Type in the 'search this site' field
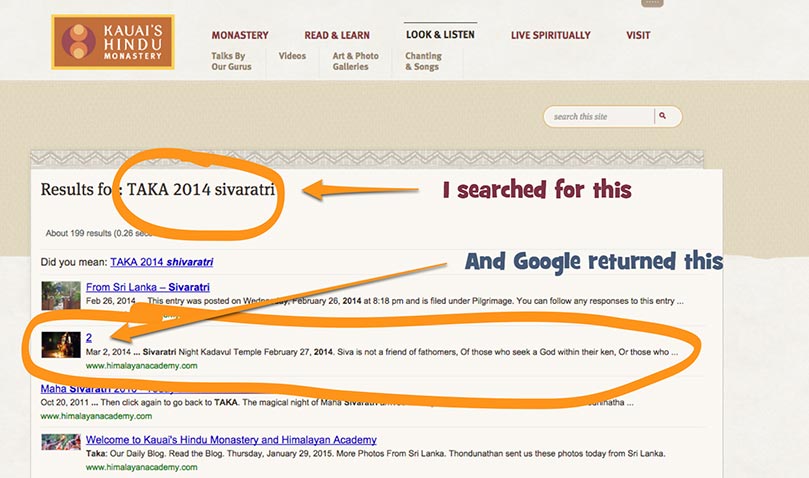Screen dimensions: 809x478 [x=600, y=117]
